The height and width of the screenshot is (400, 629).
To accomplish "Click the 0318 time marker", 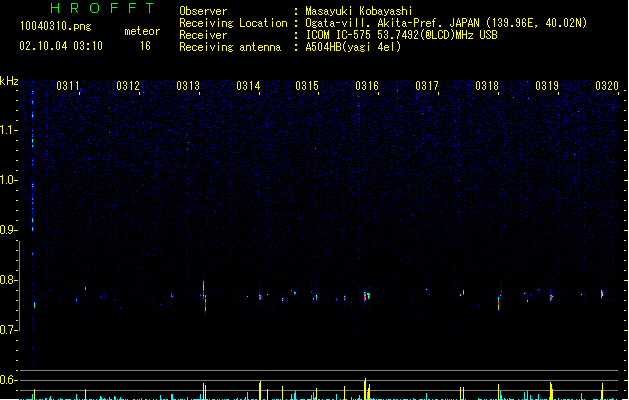I will tap(487, 86).
